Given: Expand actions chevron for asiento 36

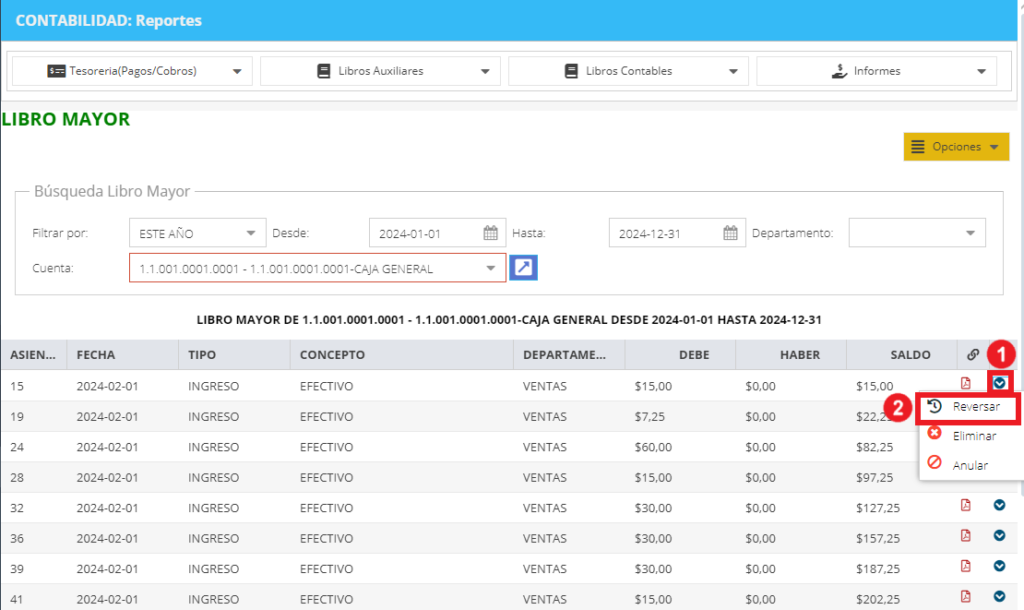Looking at the screenshot, I should 999,536.
